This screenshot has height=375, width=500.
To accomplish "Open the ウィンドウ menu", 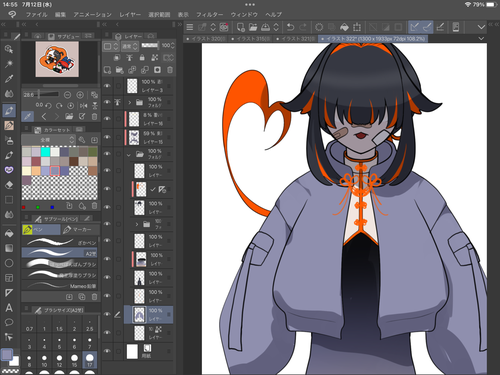I will click(x=244, y=15).
